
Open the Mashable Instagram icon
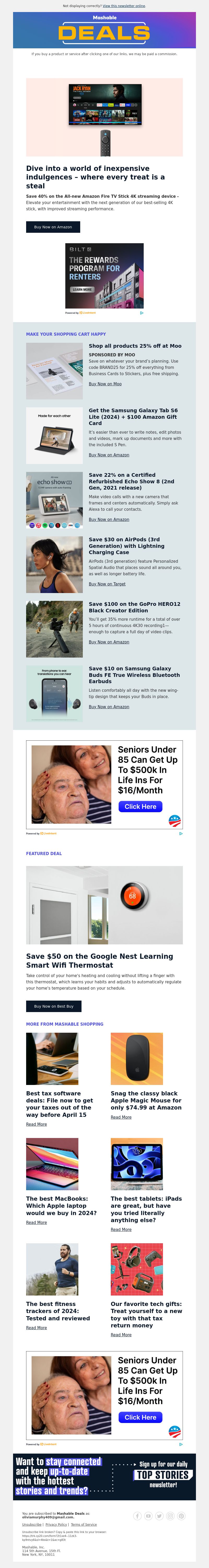pyautogui.click(x=171, y=1516)
